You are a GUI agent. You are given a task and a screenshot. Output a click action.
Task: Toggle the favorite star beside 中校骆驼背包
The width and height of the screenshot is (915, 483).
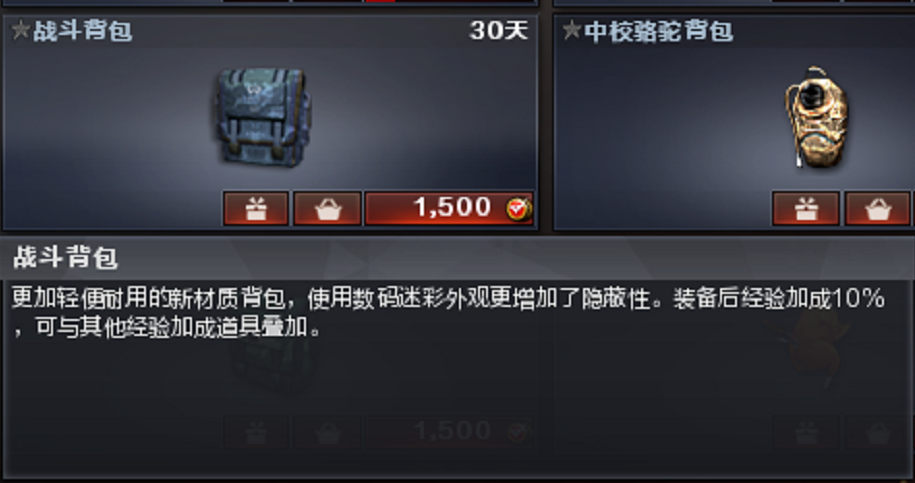pyautogui.click(x=572, y=30)
